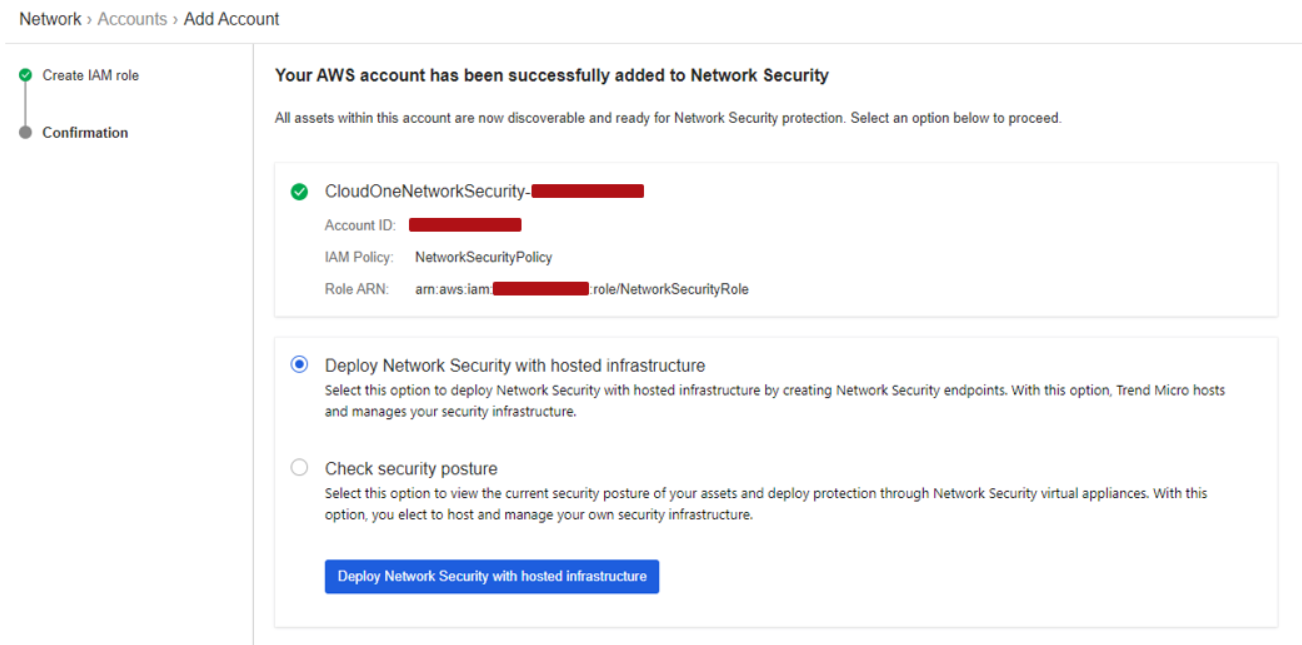Click the Account ID label
This screenshot has width=1302, height=645.
[360, 225]
